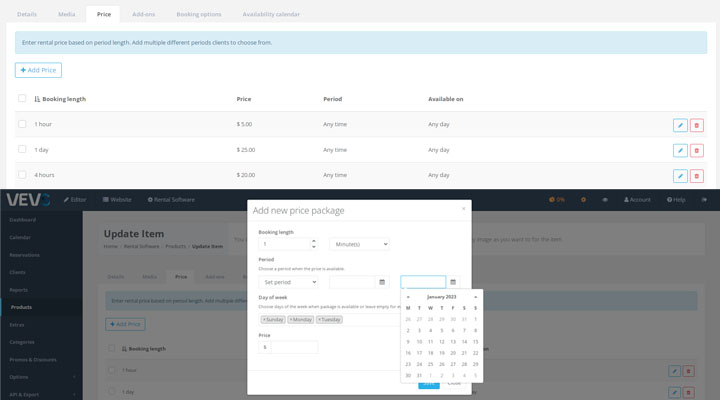Open the Rental Software menu in navbar
720x400 pixels.
pos(171,200)
